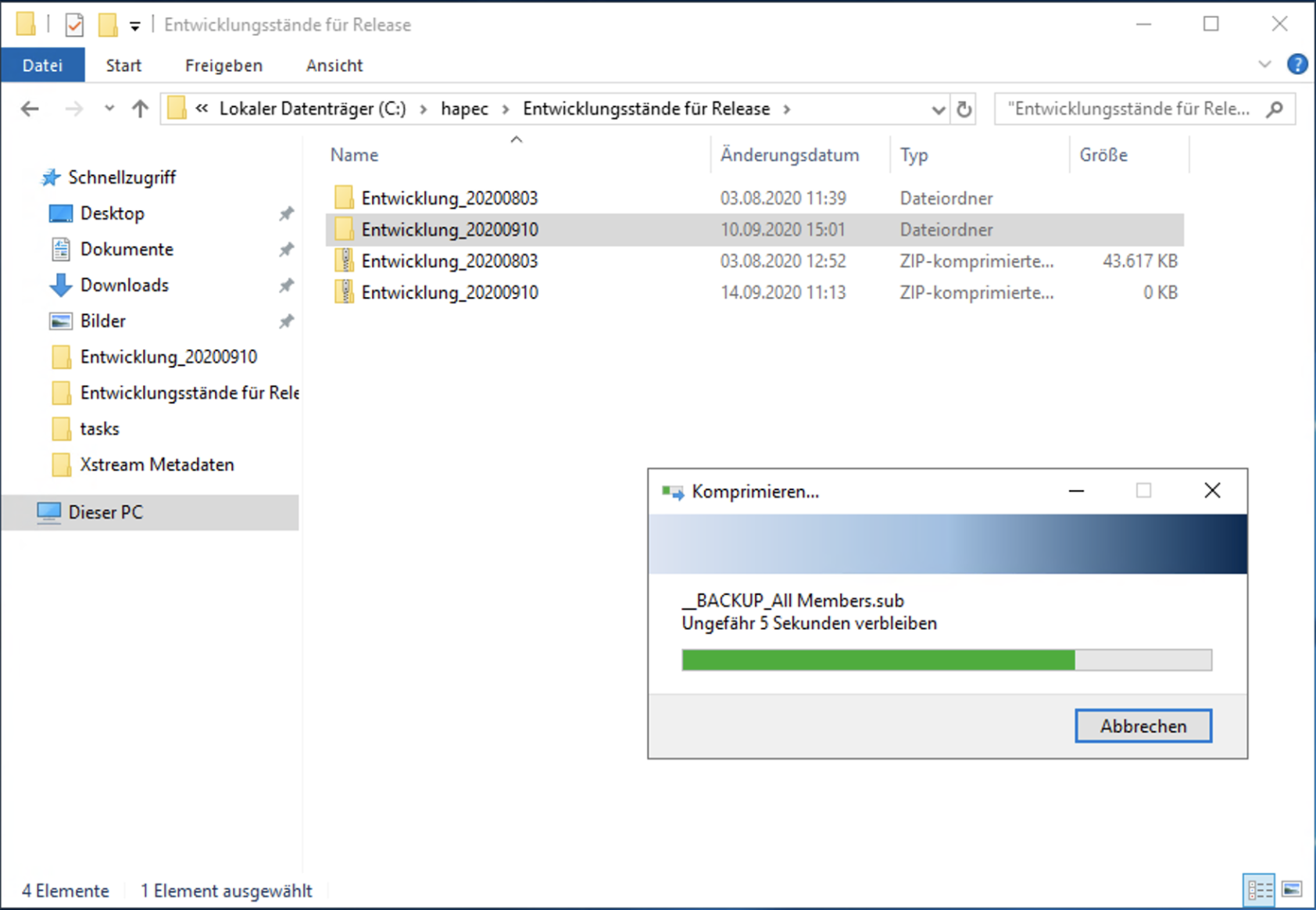This screenshot has height=910, width=1316.
Task: Click the back navigation arrow
Action: tap(30, 109)
